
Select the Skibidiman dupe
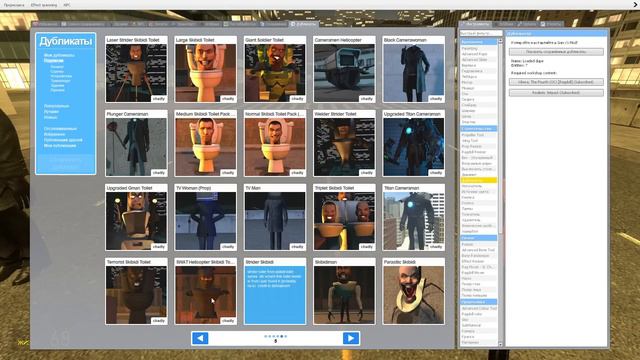pyautogui.click(x=344, y=291)
